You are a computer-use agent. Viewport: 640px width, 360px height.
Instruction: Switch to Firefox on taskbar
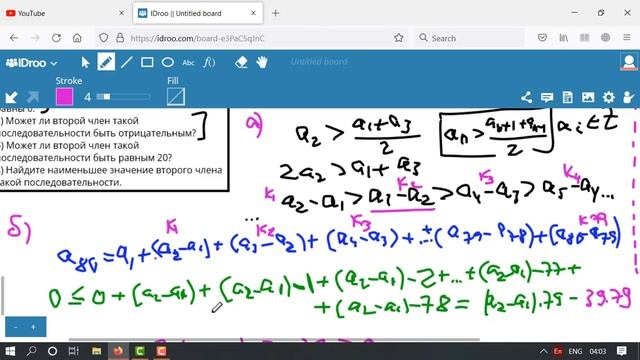coord(118,351)
